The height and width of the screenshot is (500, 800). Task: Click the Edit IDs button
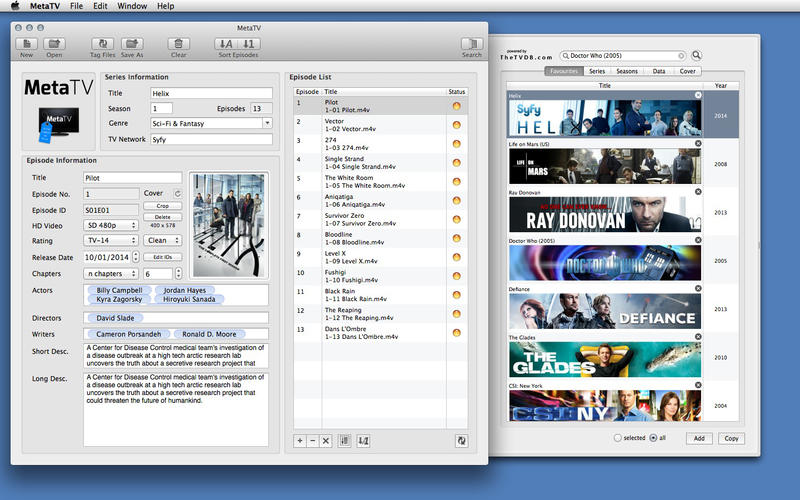(163, 257)
